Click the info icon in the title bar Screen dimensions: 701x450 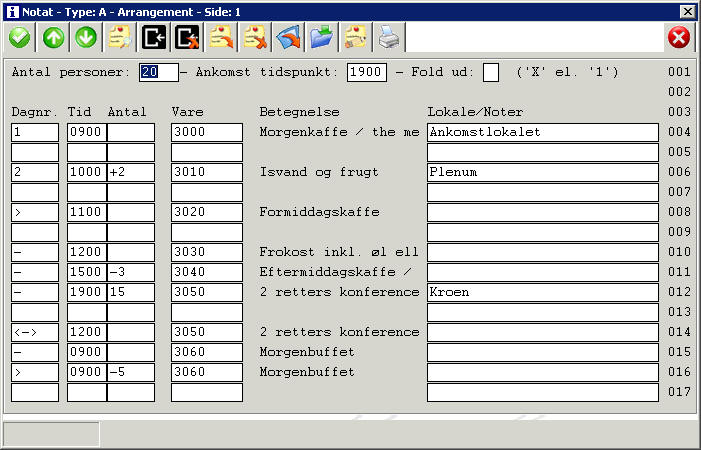(13, 12)
